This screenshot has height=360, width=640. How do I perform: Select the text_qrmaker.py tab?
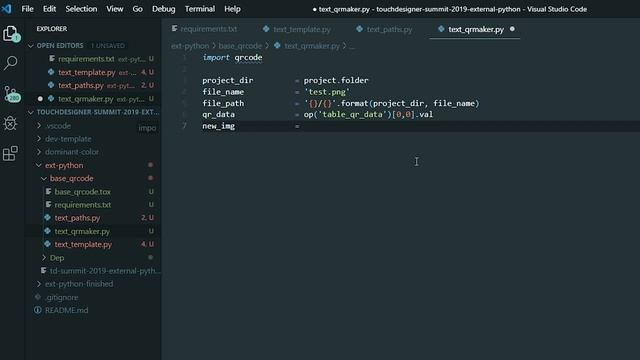(x=476, y=29)
